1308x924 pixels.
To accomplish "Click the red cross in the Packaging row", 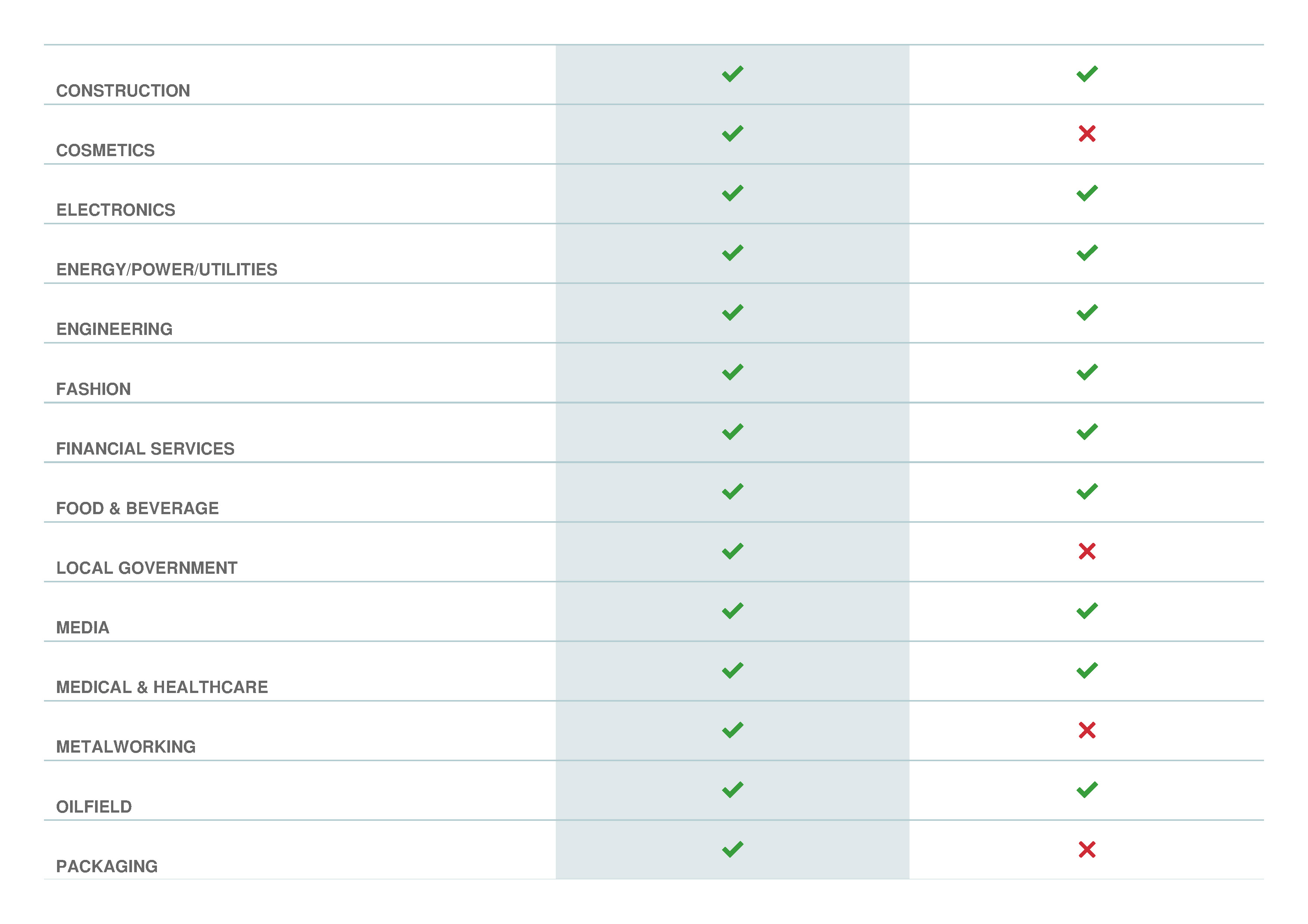I will click(x=1086, y=849).
